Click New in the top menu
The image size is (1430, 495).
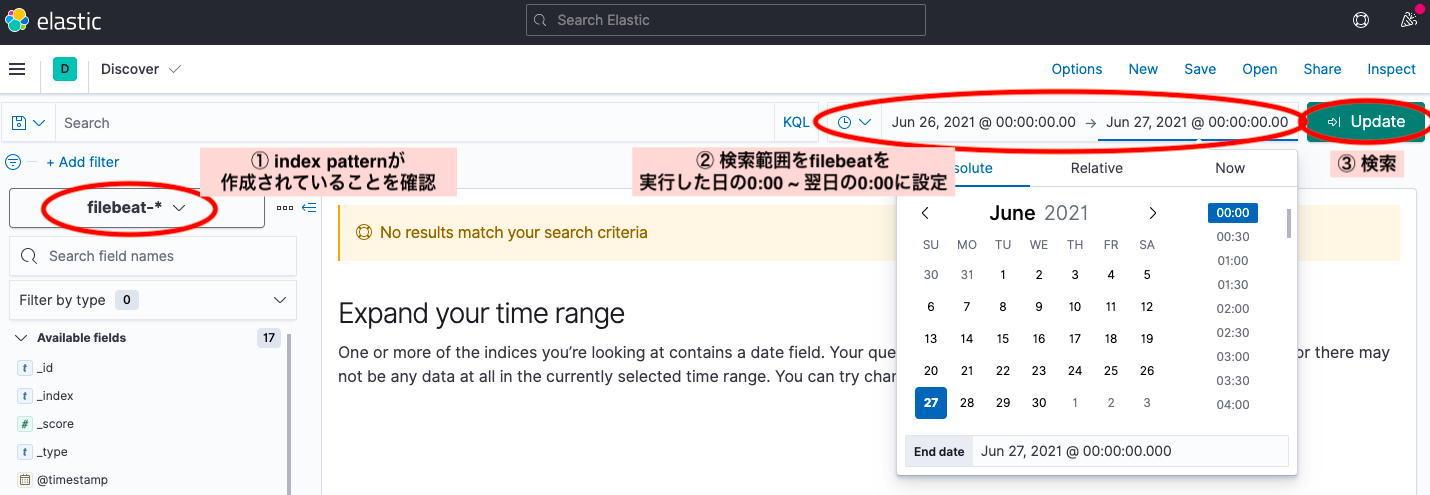pyautogui.click(x=1143, y=69)
